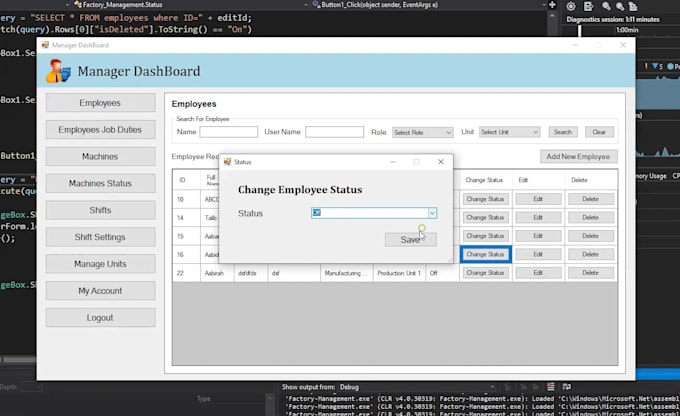The width and height of the screenshot is (680, 416).
Task: Open the Employees Job Duties section
Action: (x=100, y=130)
